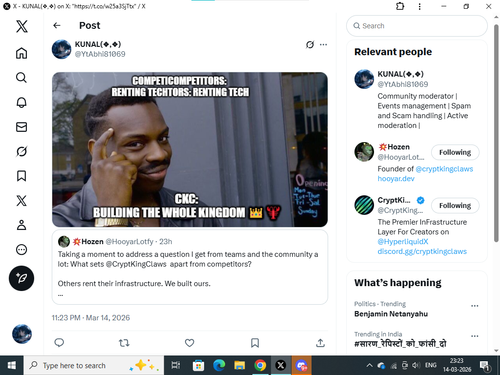Go to Home in the sidebar
The width and height of the screenshot is (500, 375).
pyautogui.click(x=21, y=53)
